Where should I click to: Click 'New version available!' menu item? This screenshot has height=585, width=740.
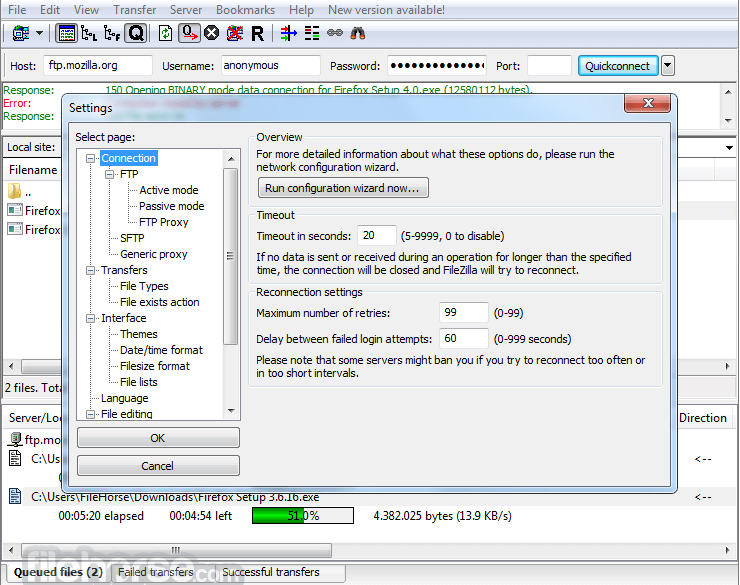point(386,10)
